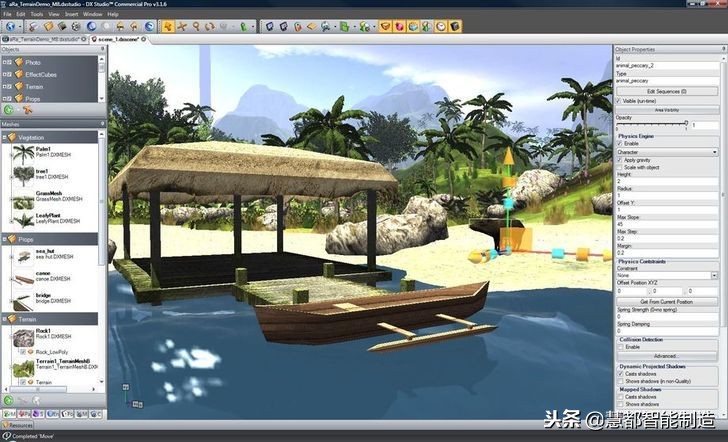Click the Id field animal_peccary_2
This screenshot has height=442, width=728.
pyautogui.click(x=667, y=66)
